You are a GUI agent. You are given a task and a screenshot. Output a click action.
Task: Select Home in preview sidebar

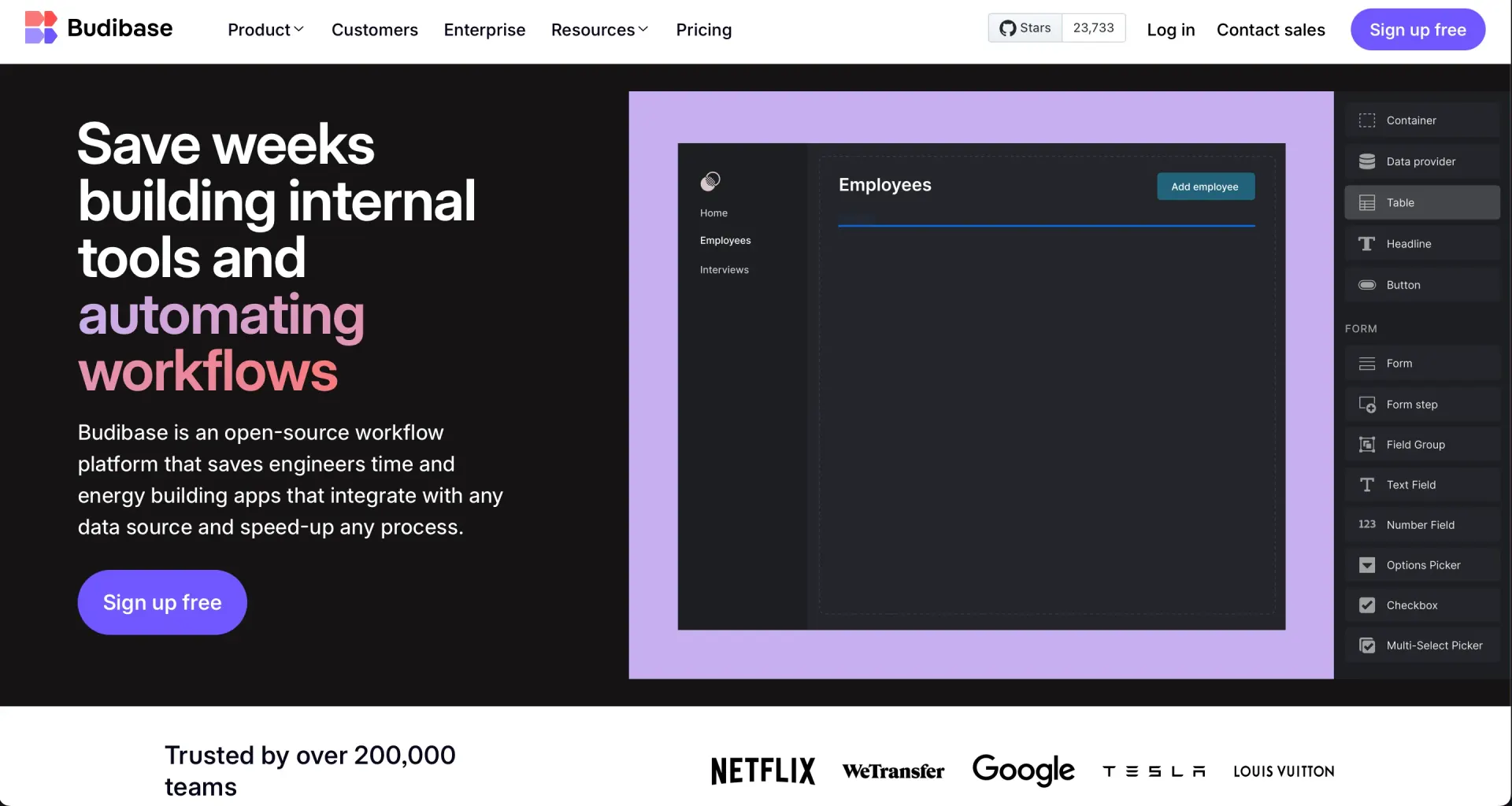click(713, 213)
